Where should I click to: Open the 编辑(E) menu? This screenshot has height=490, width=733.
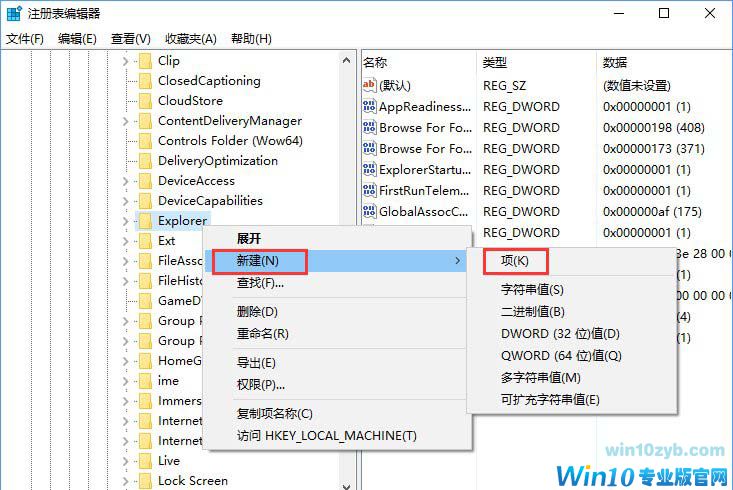pyautogui.click(x=77, y=39)
